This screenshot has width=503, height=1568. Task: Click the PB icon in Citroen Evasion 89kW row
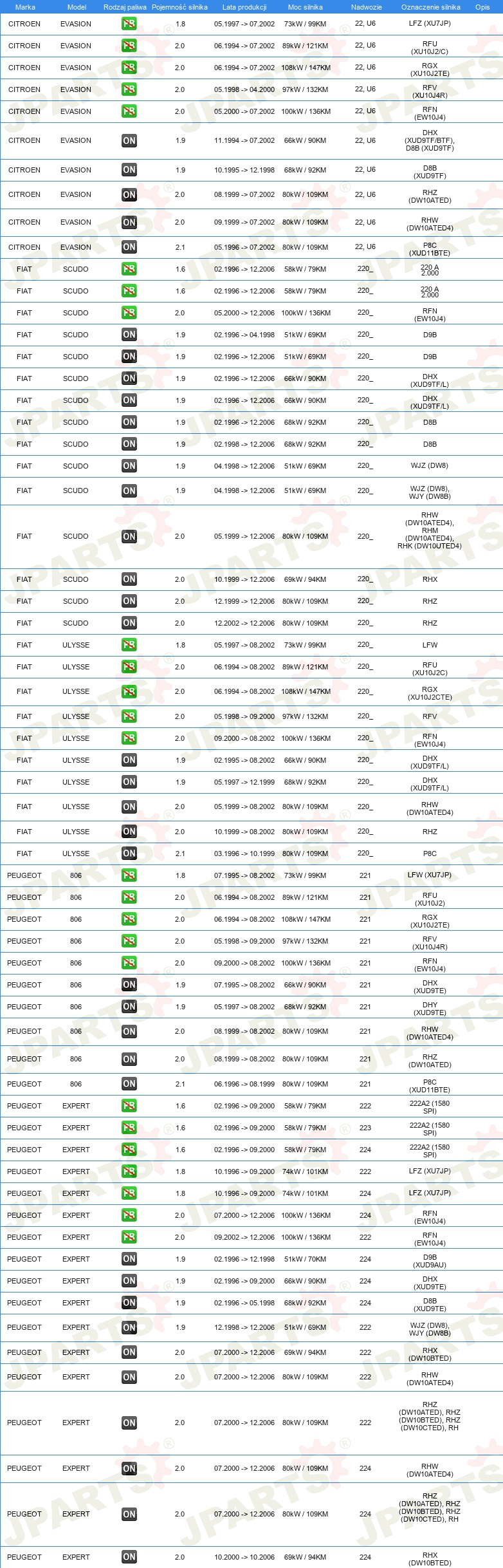coord(129,46)
